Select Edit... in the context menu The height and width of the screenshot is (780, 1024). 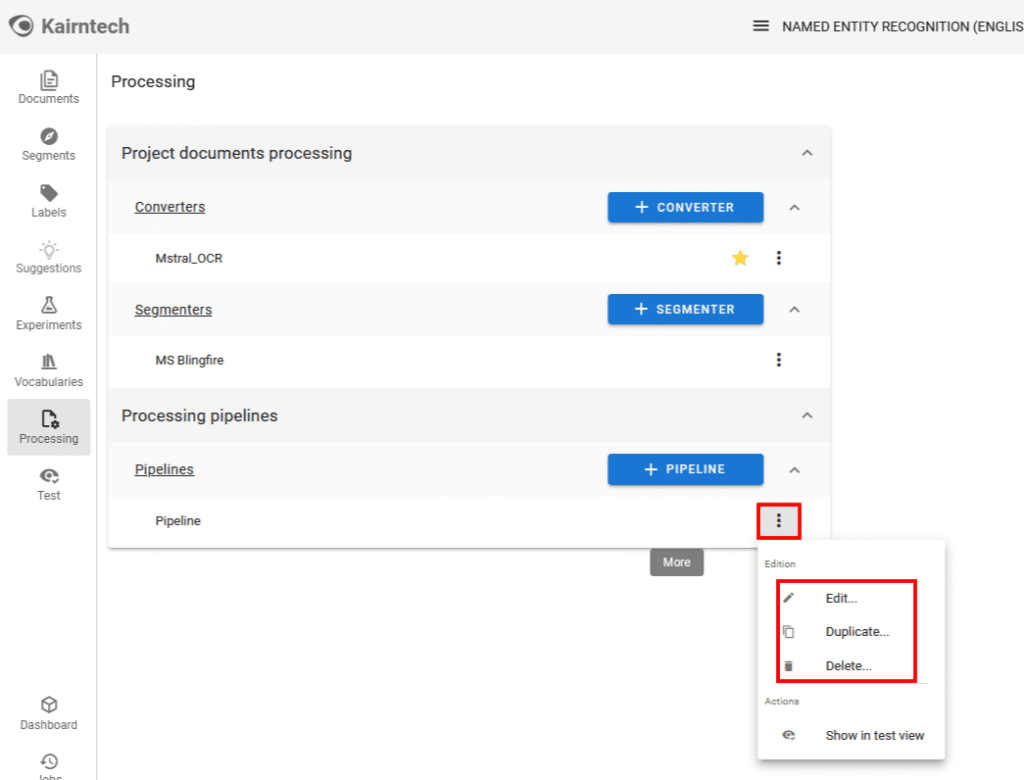point(841,598)
